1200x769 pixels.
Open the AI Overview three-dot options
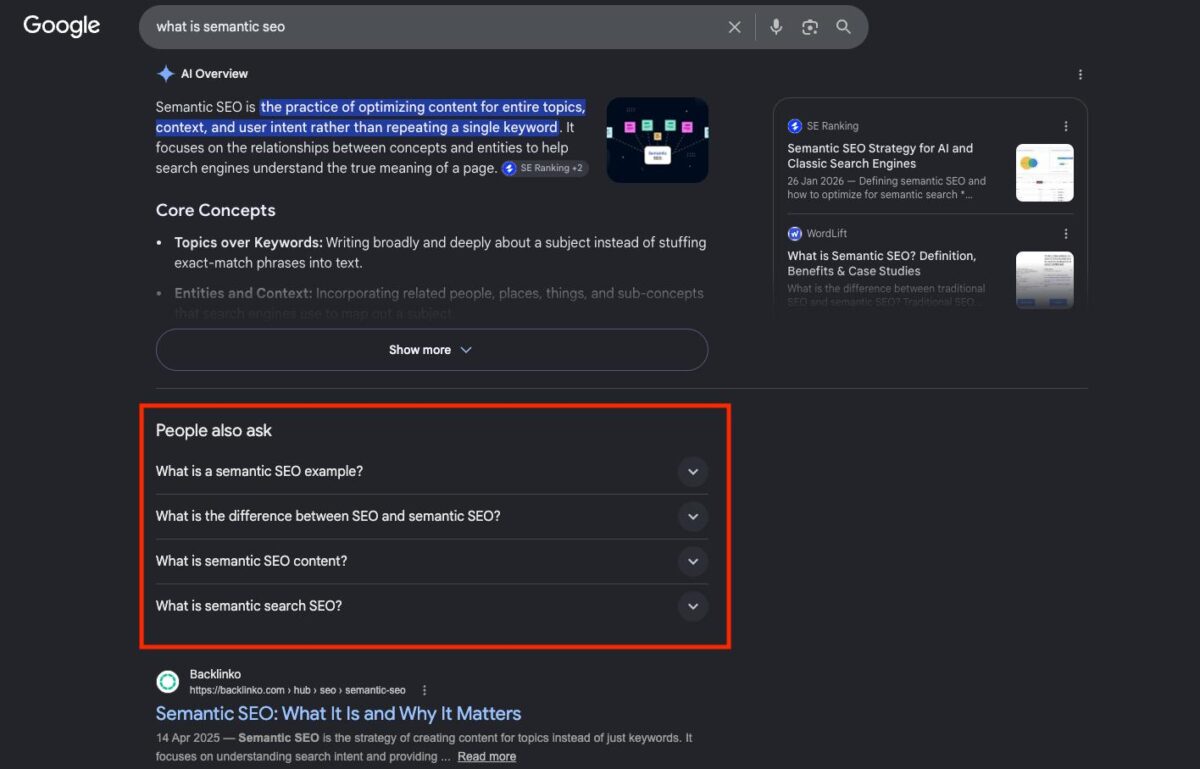click(x=1080, y=74)
